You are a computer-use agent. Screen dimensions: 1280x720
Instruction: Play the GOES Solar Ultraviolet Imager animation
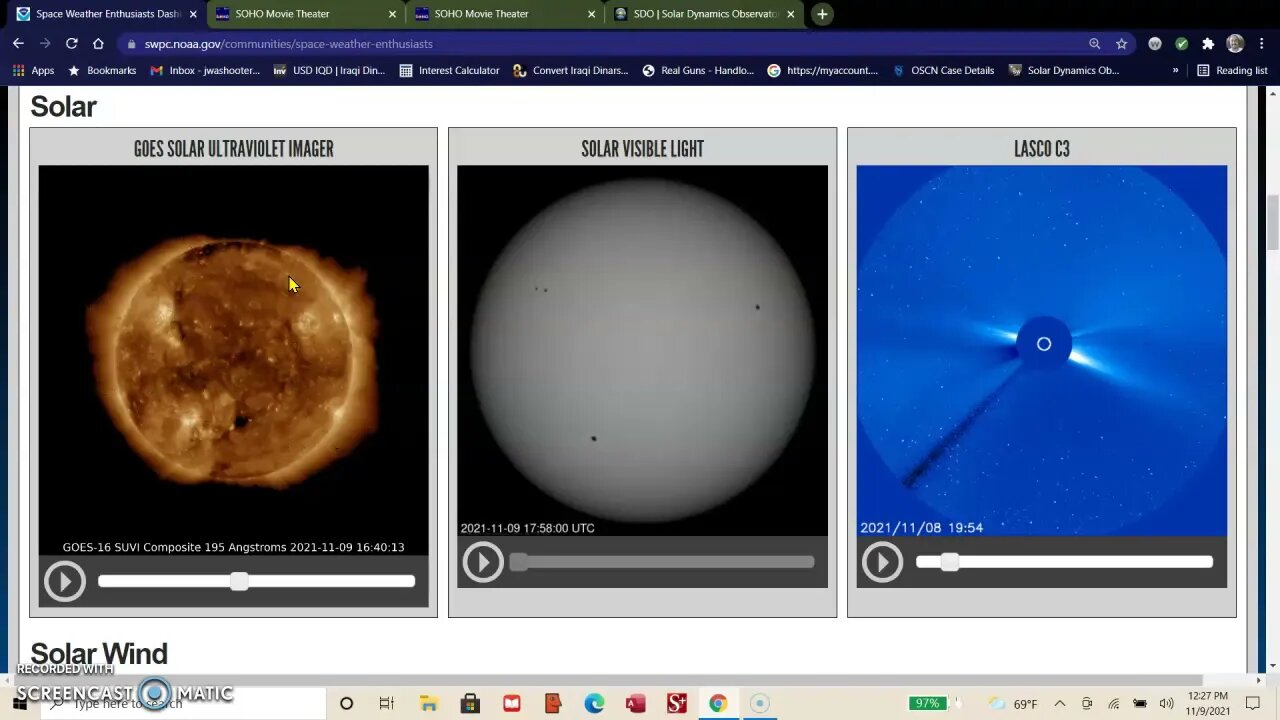point(65,581)
